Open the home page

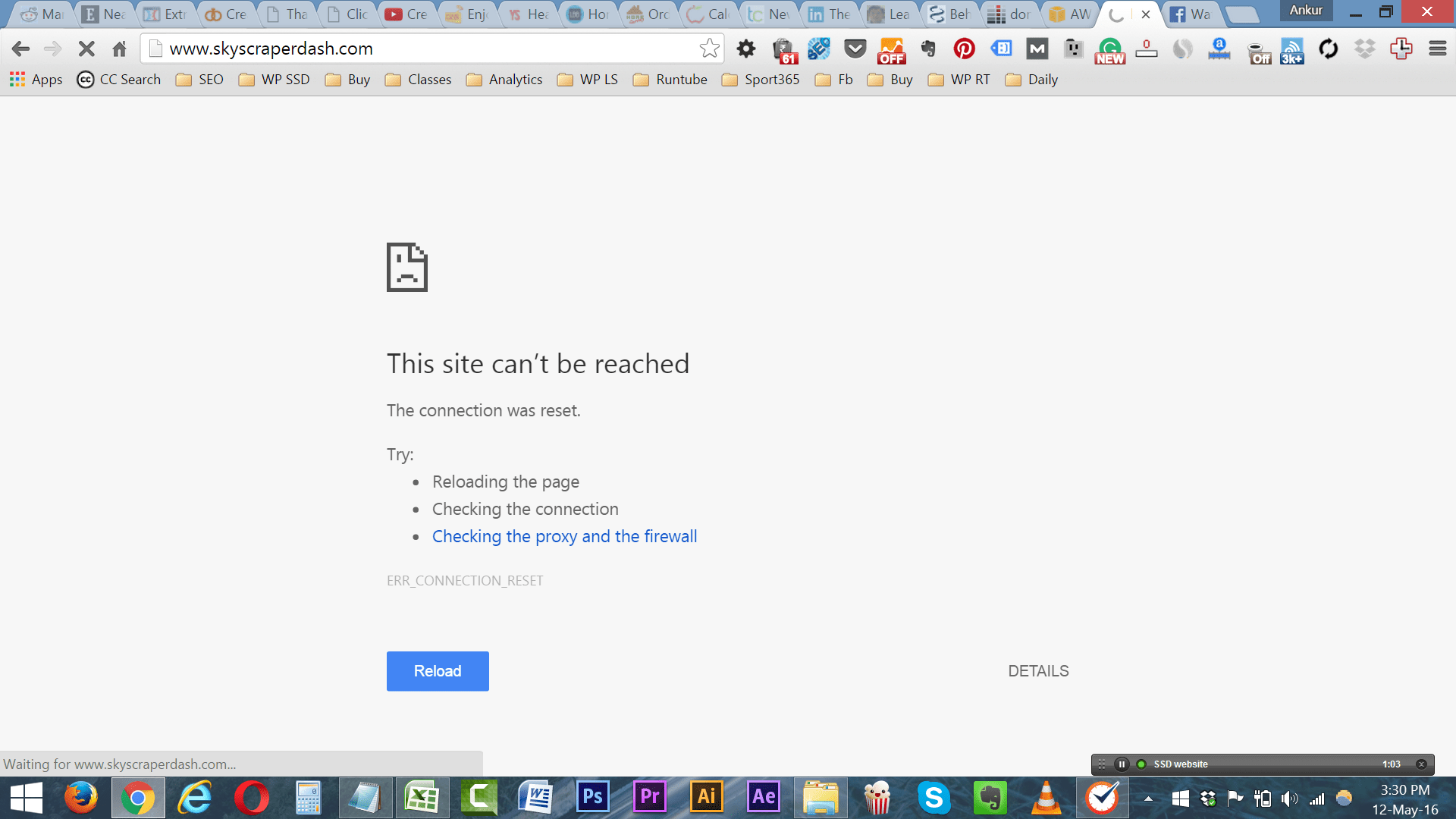[x=119, y=49]
